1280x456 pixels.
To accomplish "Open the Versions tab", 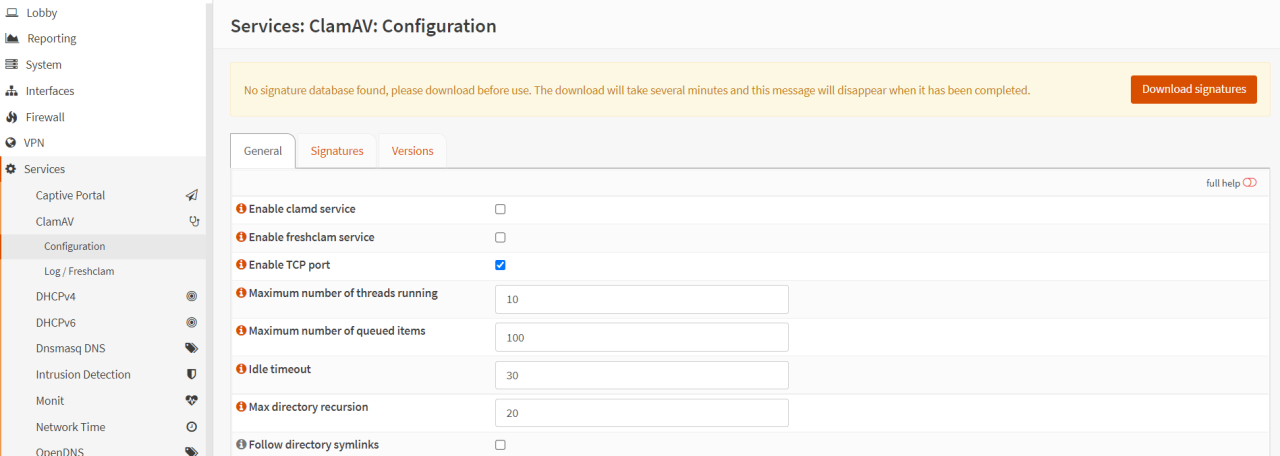I will 412,151.
